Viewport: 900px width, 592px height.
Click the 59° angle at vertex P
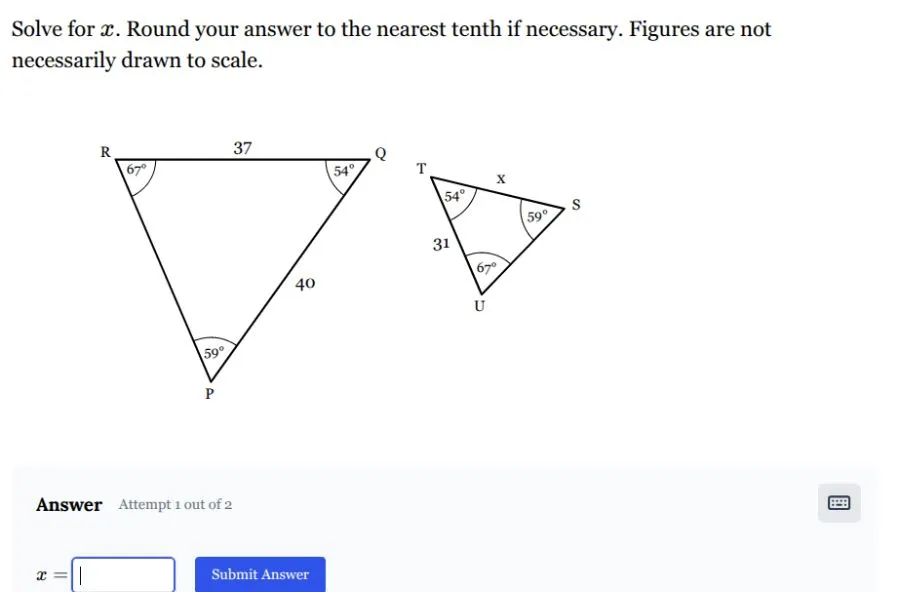tap(214, 352)
